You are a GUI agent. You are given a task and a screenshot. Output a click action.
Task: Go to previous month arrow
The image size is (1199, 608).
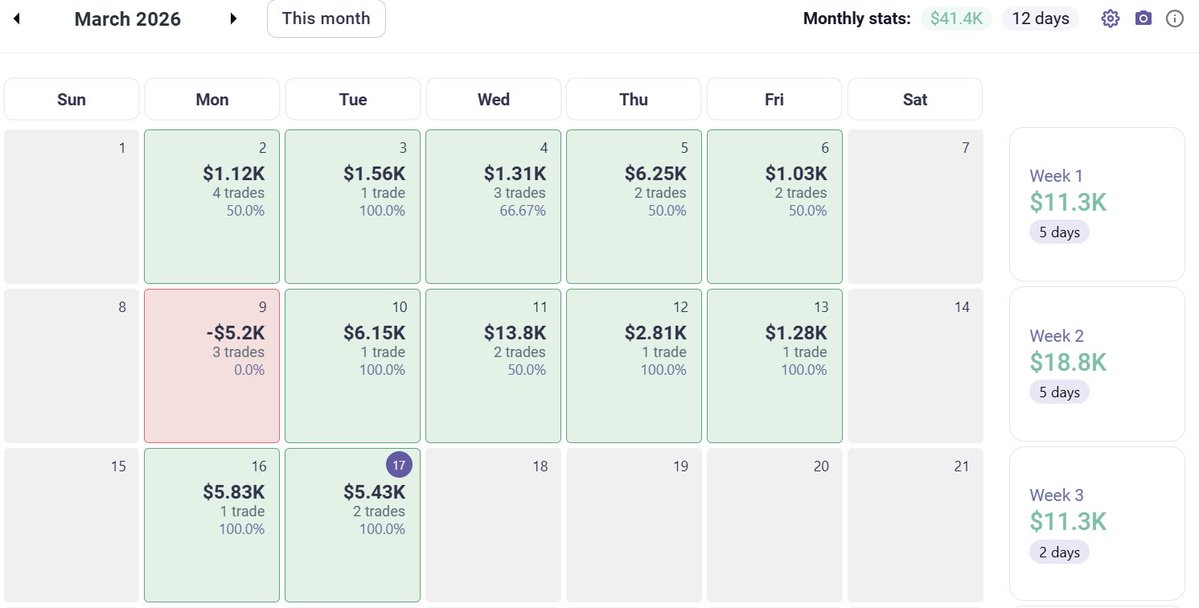coord(17,19)
